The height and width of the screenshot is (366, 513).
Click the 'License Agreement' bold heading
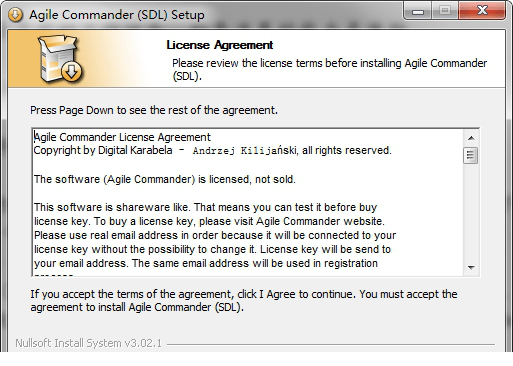(220, 45)
